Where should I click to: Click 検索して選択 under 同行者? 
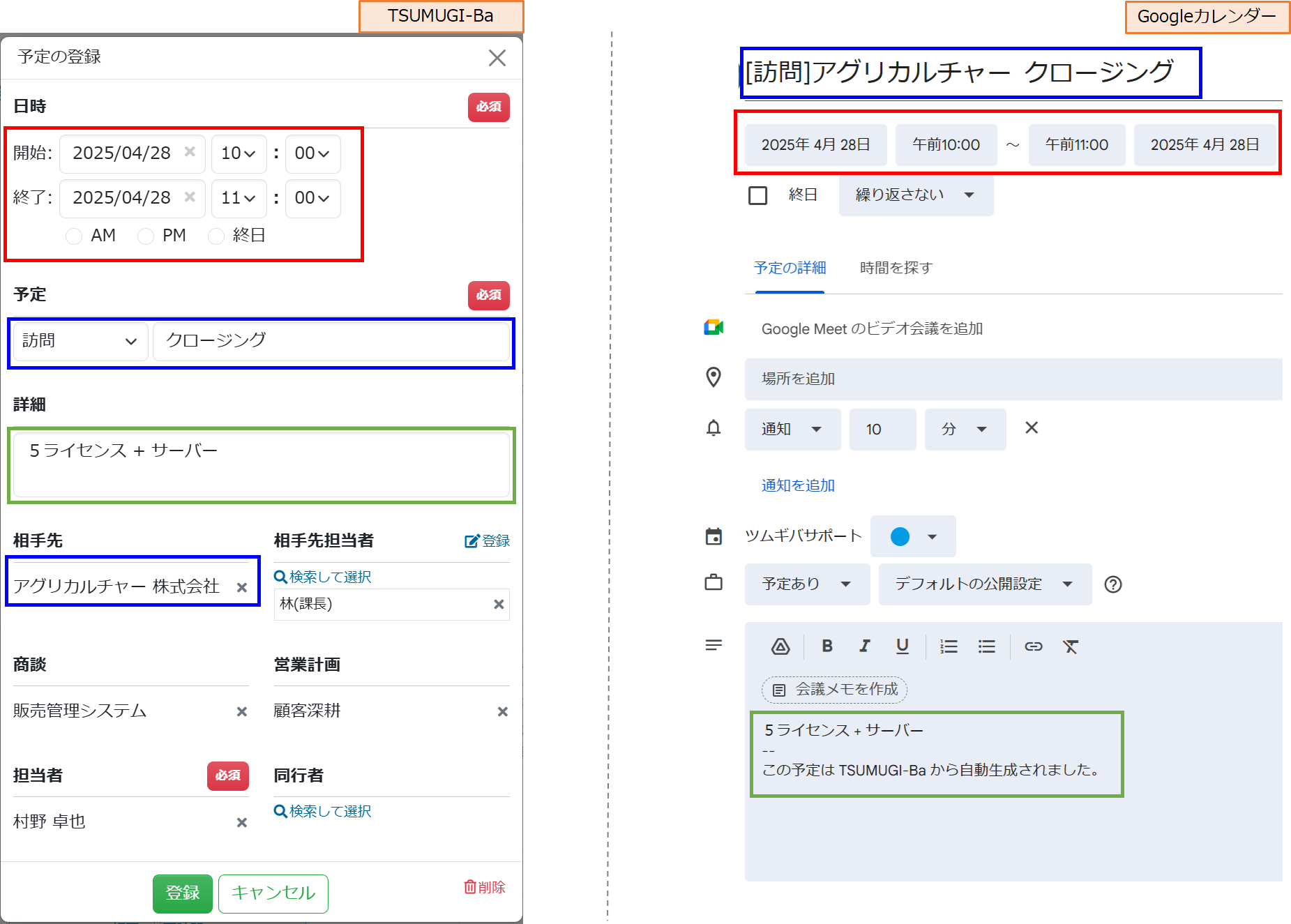click(323, 811)
